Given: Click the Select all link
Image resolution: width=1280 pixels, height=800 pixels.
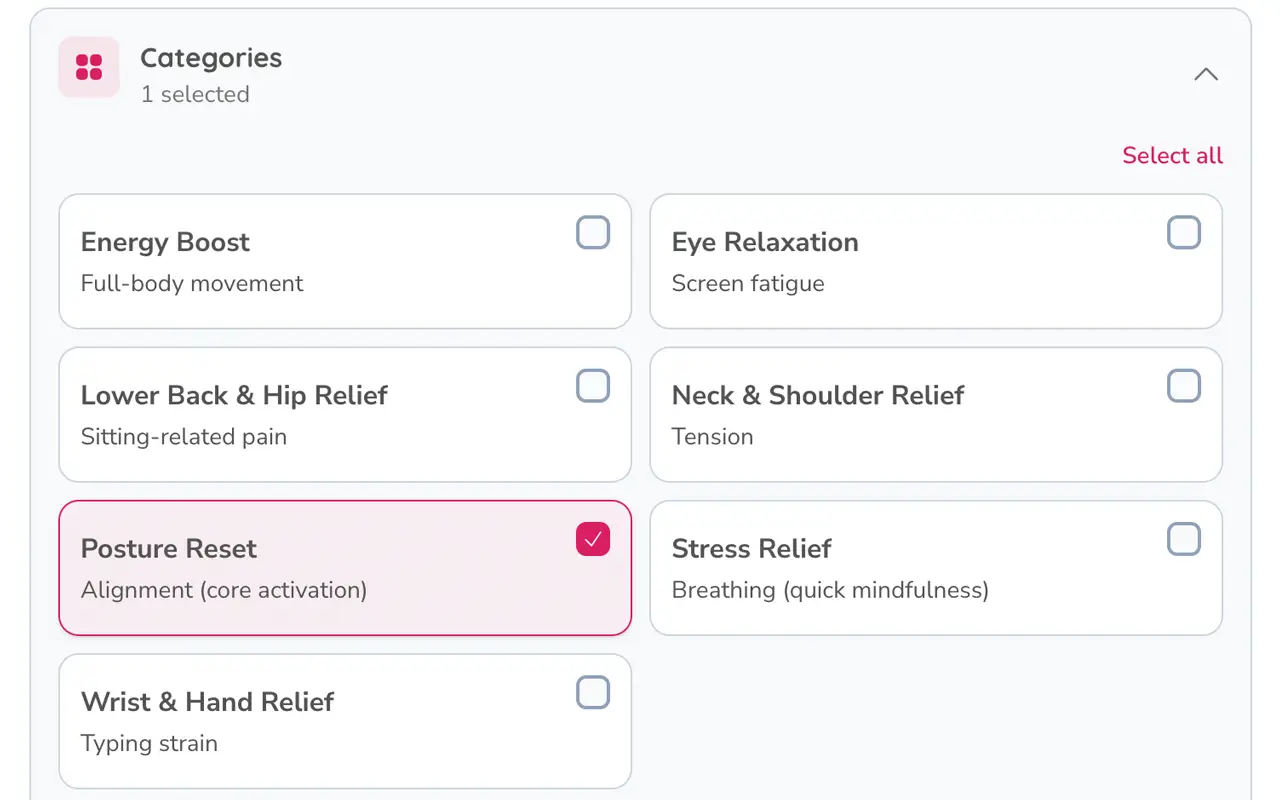Looking at the screenshot, I should pyautogui.click(x=1172, y=155).
